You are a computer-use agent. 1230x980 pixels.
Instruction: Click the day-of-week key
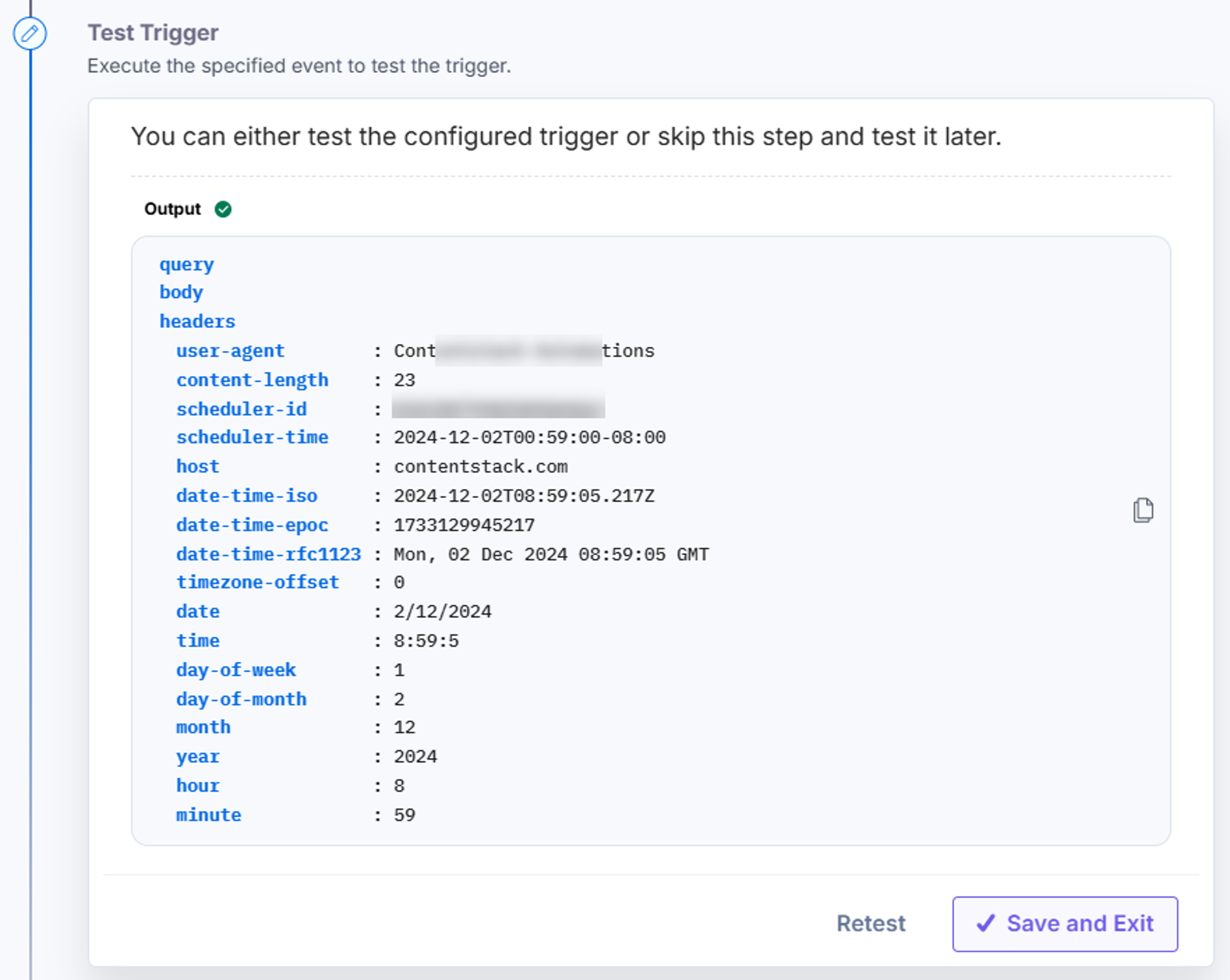coord(236,670)
